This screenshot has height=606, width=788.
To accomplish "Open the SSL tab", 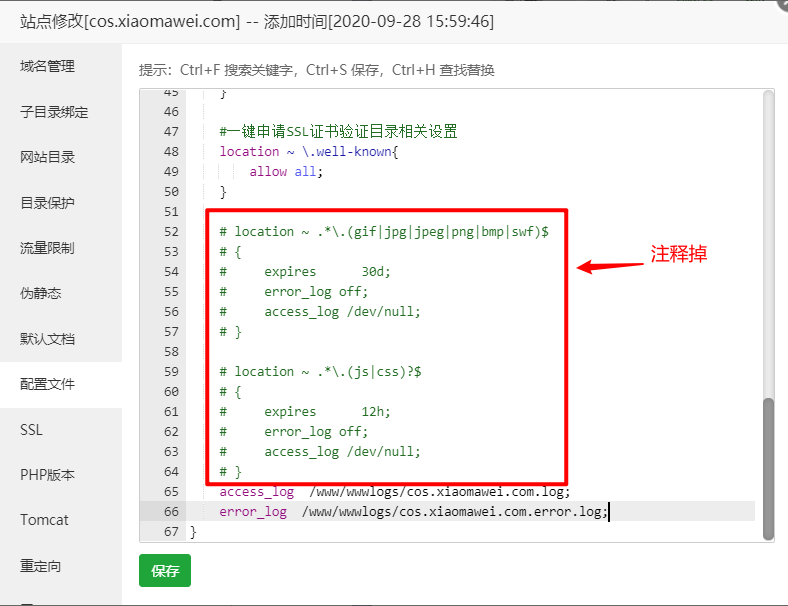I will pyautogui.click(x=31, y=430).
